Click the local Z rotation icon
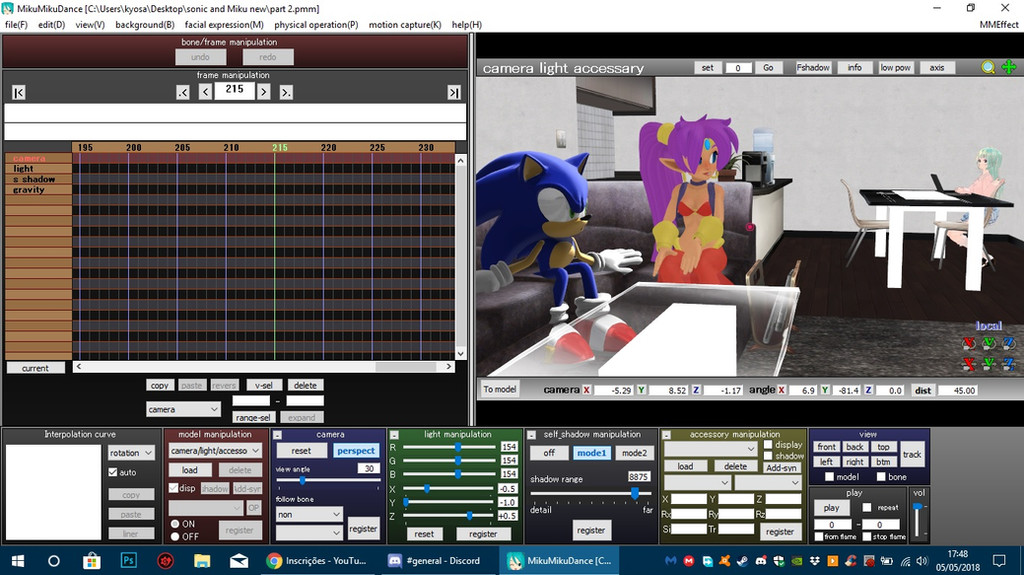The image size is (1024, 575). [x=1009, y=343]
